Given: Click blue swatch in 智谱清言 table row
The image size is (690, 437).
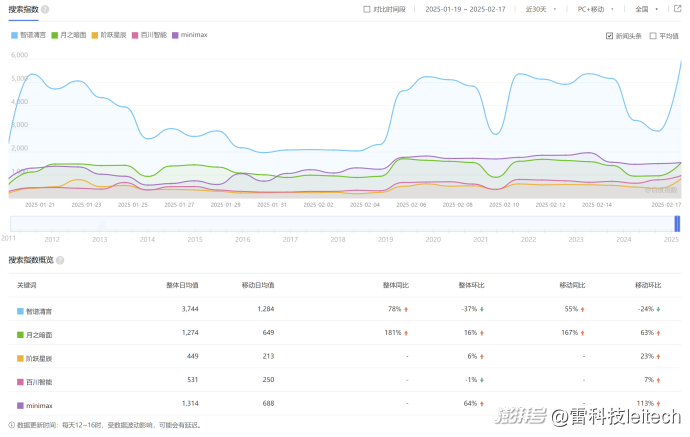Looking at the screenshot, I should 20,311.
